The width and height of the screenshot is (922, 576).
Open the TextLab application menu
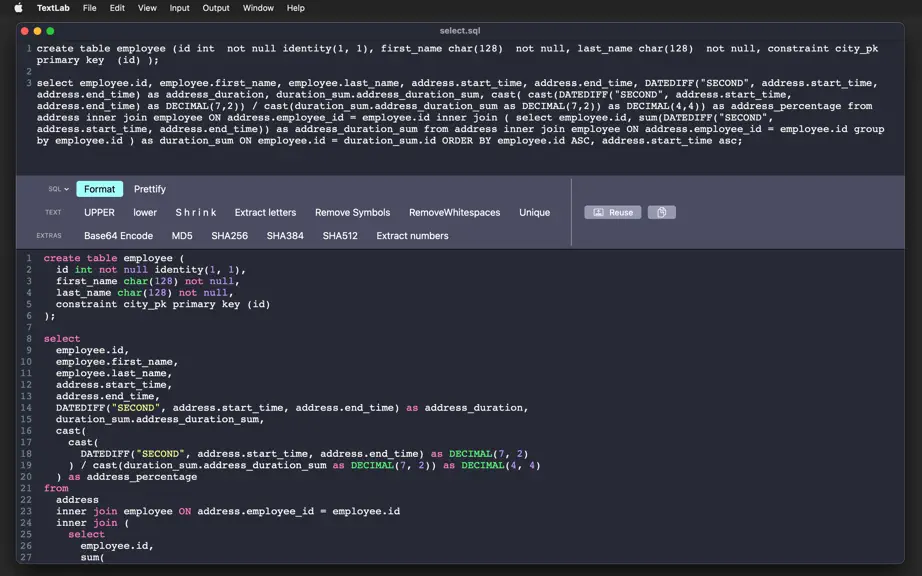pyautogui.click(x=53, y=8)
